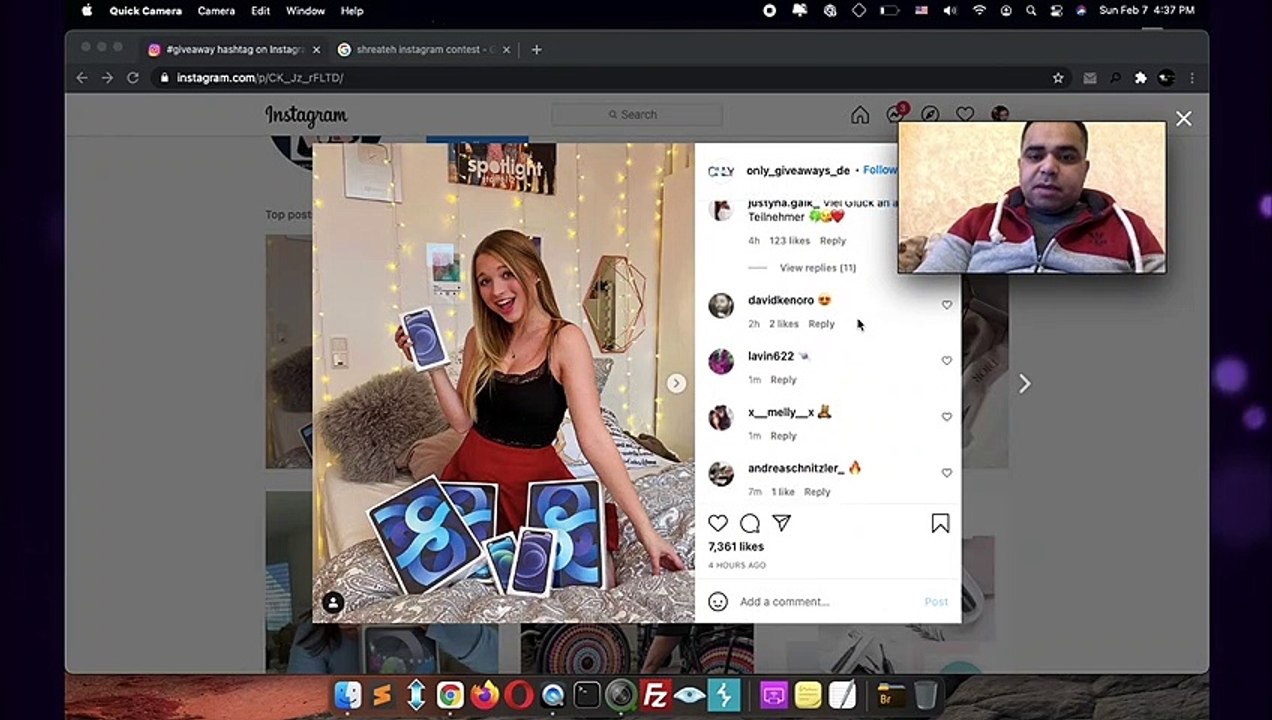Share the post with paper plane icon
The height and width of the screenshot is (720, 1272).
tap(782, 523)
